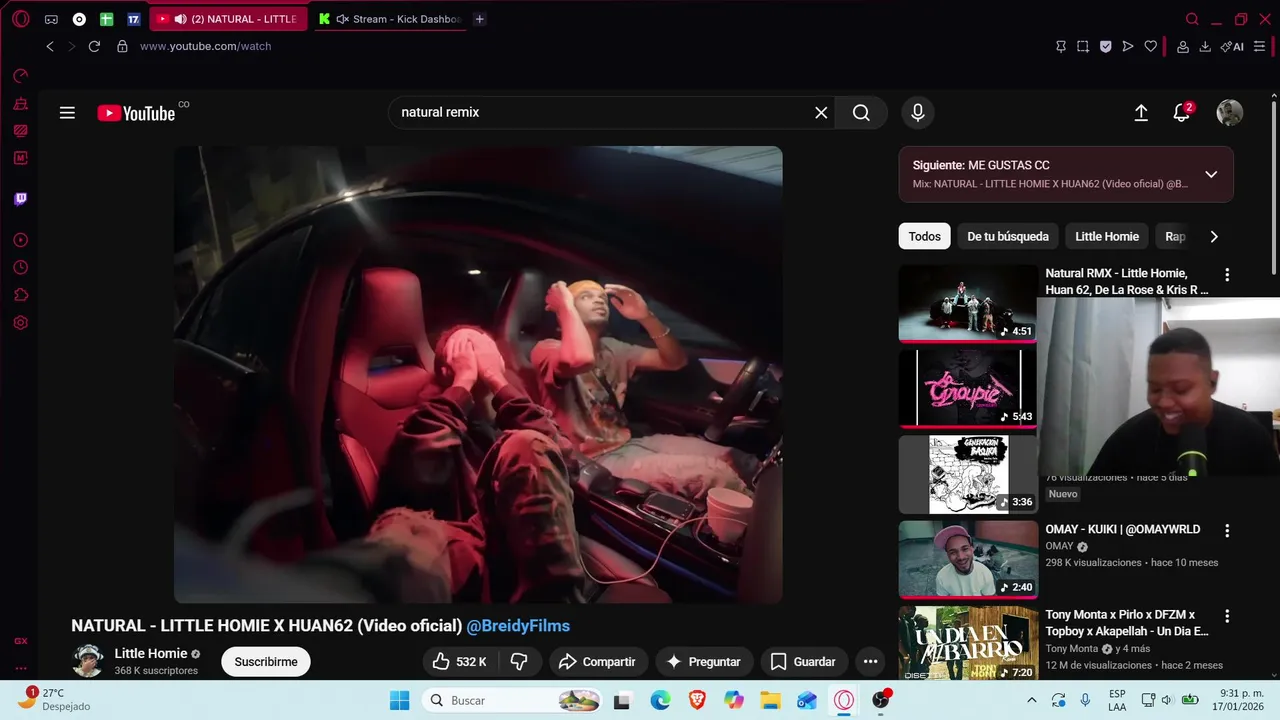Clear the YouTube search text
The height and width of the screenshot is (720, 1280).
[x=821, y=113]
